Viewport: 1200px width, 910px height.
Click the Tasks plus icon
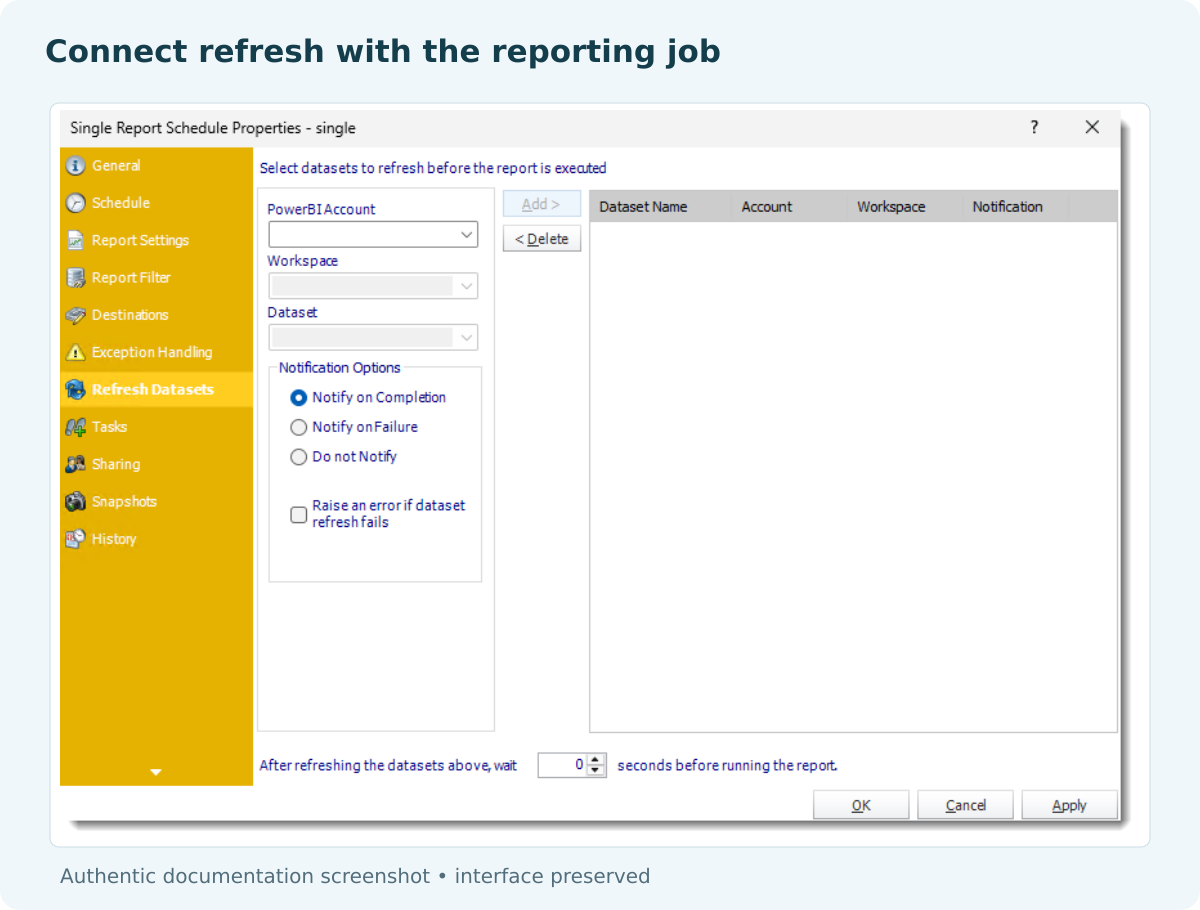(75, 427)
